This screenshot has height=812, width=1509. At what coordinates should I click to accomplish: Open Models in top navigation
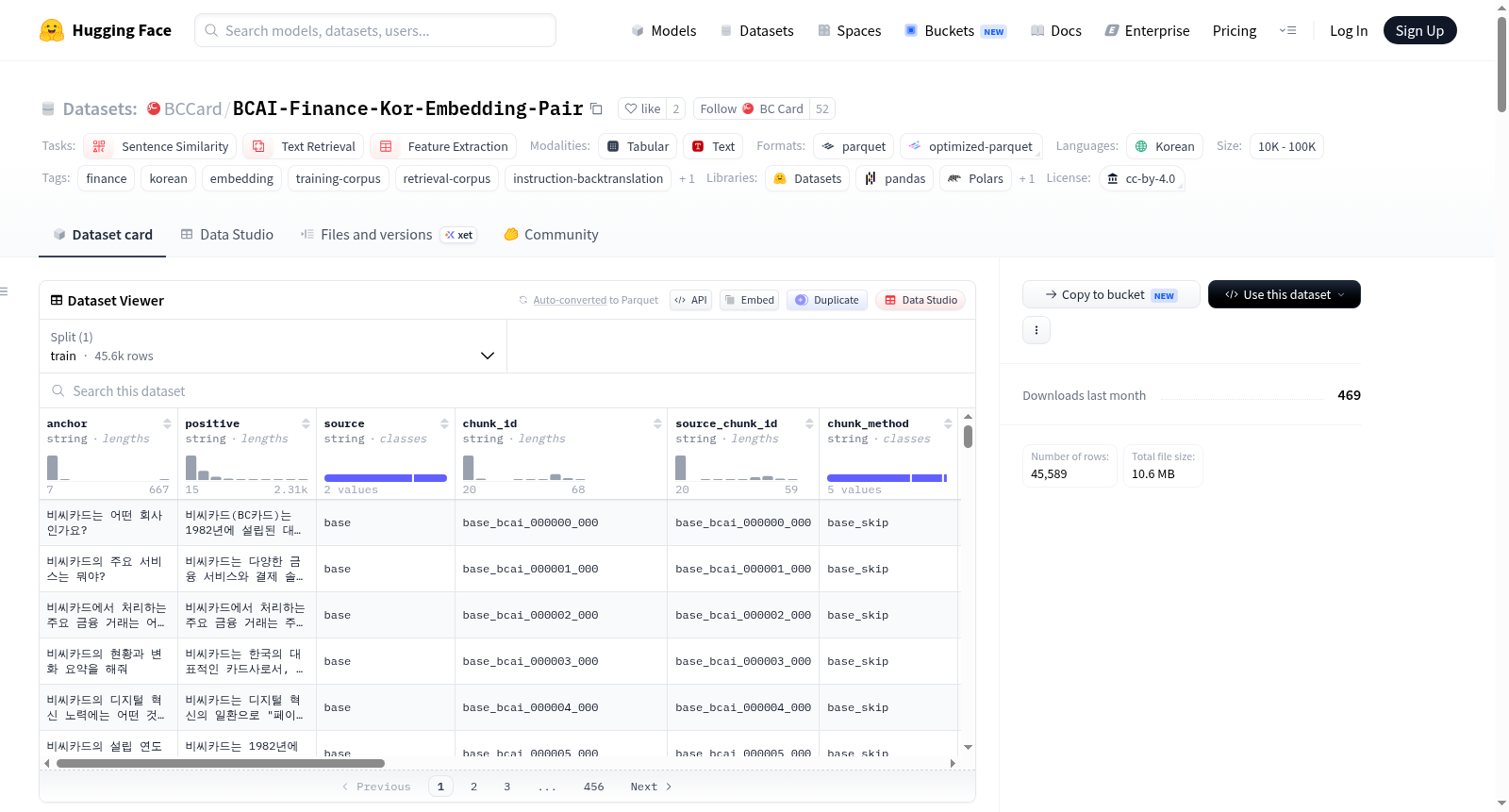[x=664, y=30]
